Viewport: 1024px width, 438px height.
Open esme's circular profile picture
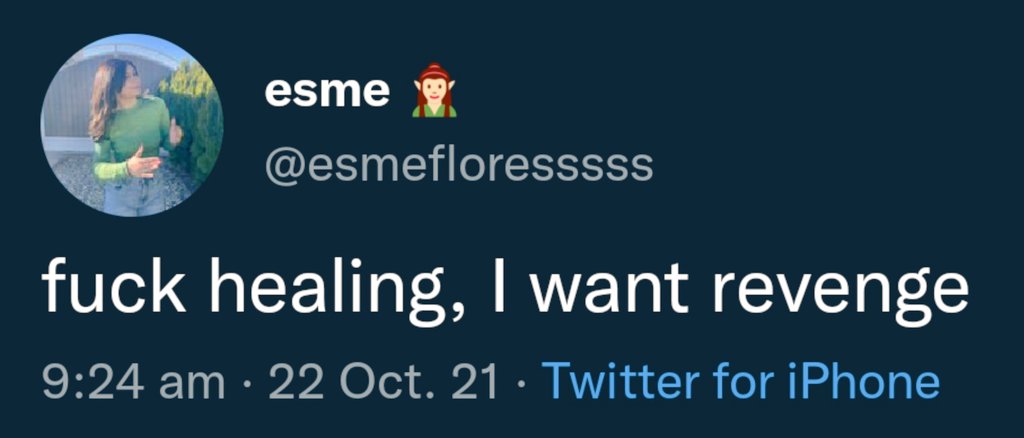(132, 125)
